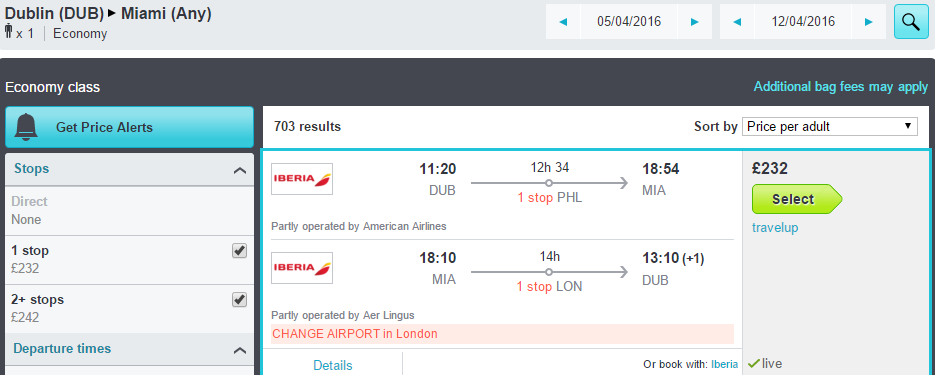Click the magnifying glass search button
Image resolution: width=935 pixels, height=375 pixels.
click(911, 21)
